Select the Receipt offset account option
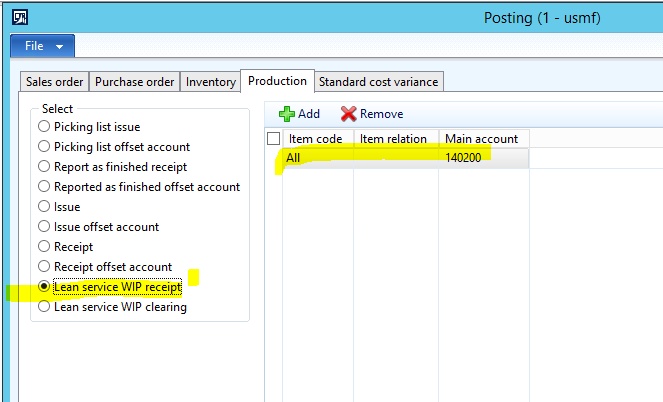Image resolution: width=663 pixels, height=402 pixels. (x=43, y=267)
